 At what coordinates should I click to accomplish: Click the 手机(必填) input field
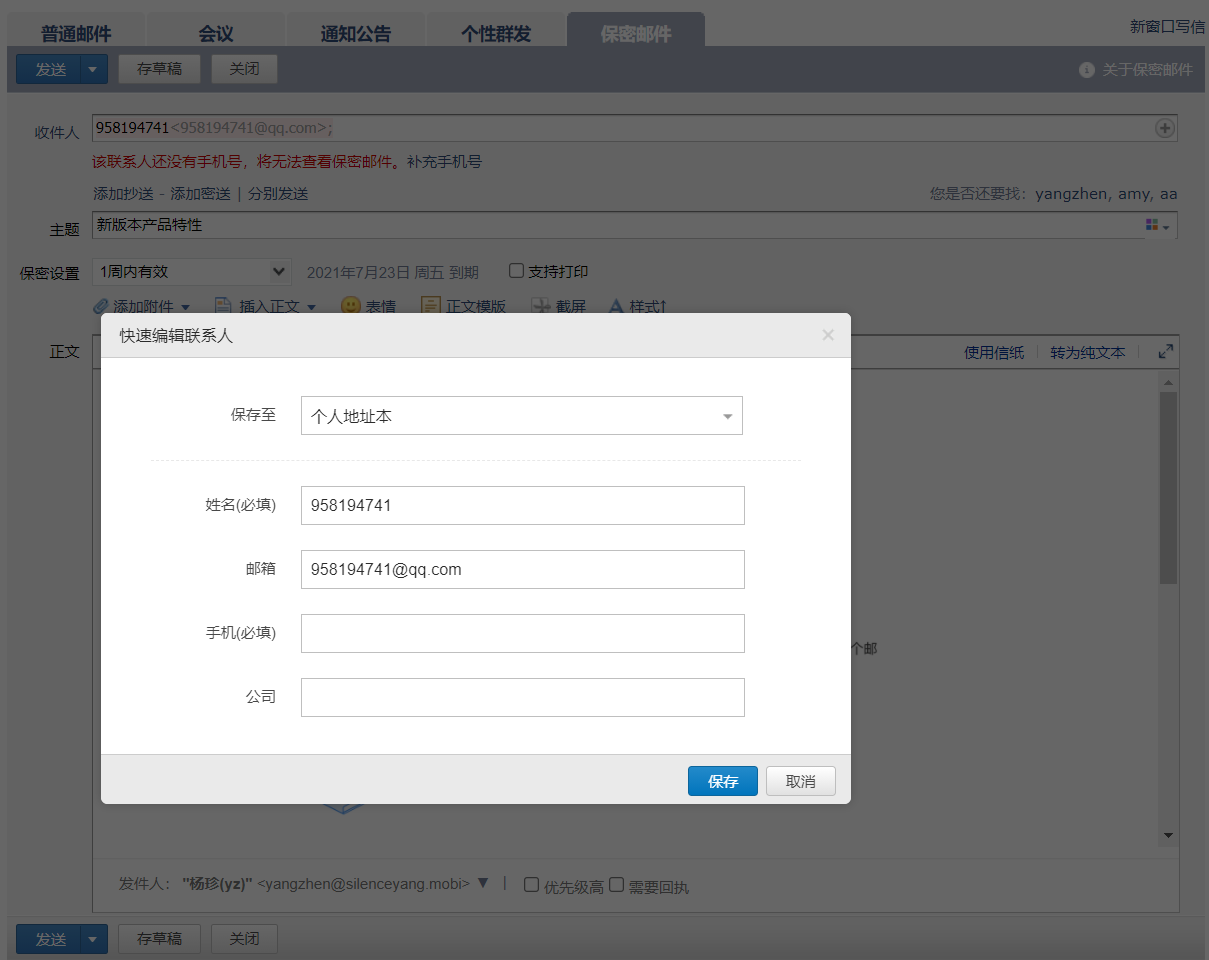pyautogui.click(x=522, y=634)
